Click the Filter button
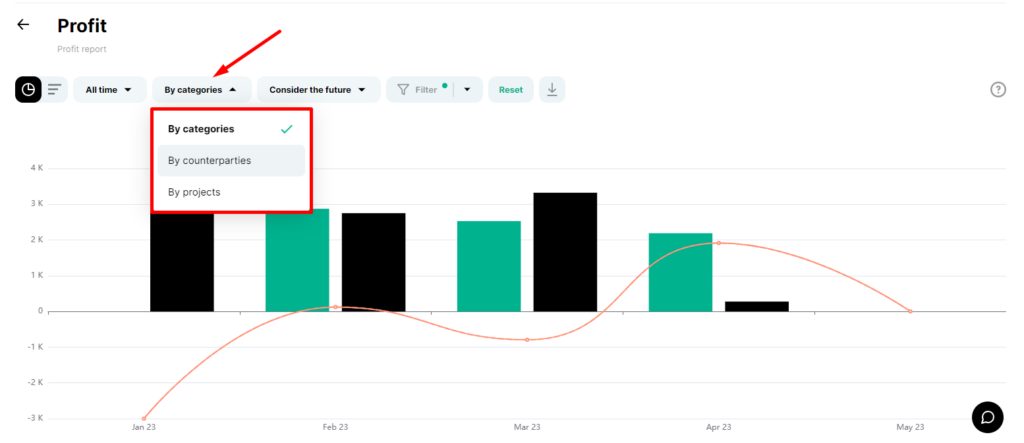The height and width of the screenshot is (443, 1024). [x=419, y=90]
